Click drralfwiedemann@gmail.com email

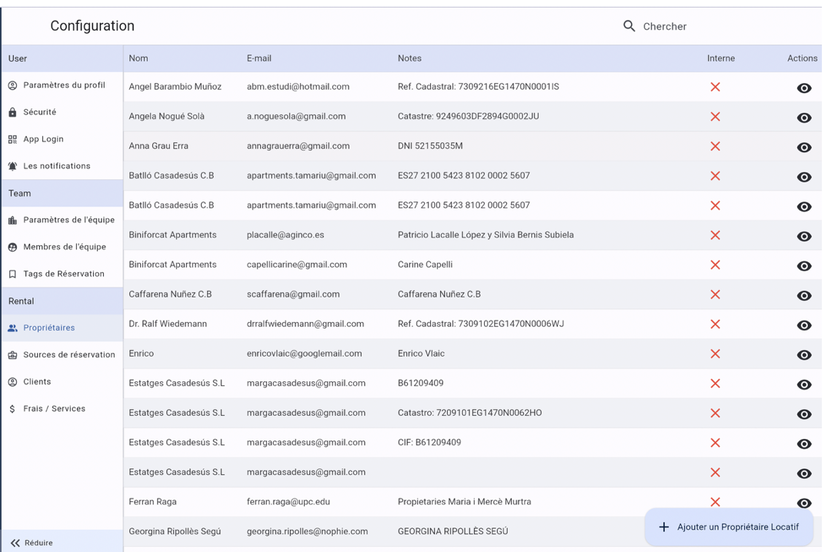tap(305, 324)
